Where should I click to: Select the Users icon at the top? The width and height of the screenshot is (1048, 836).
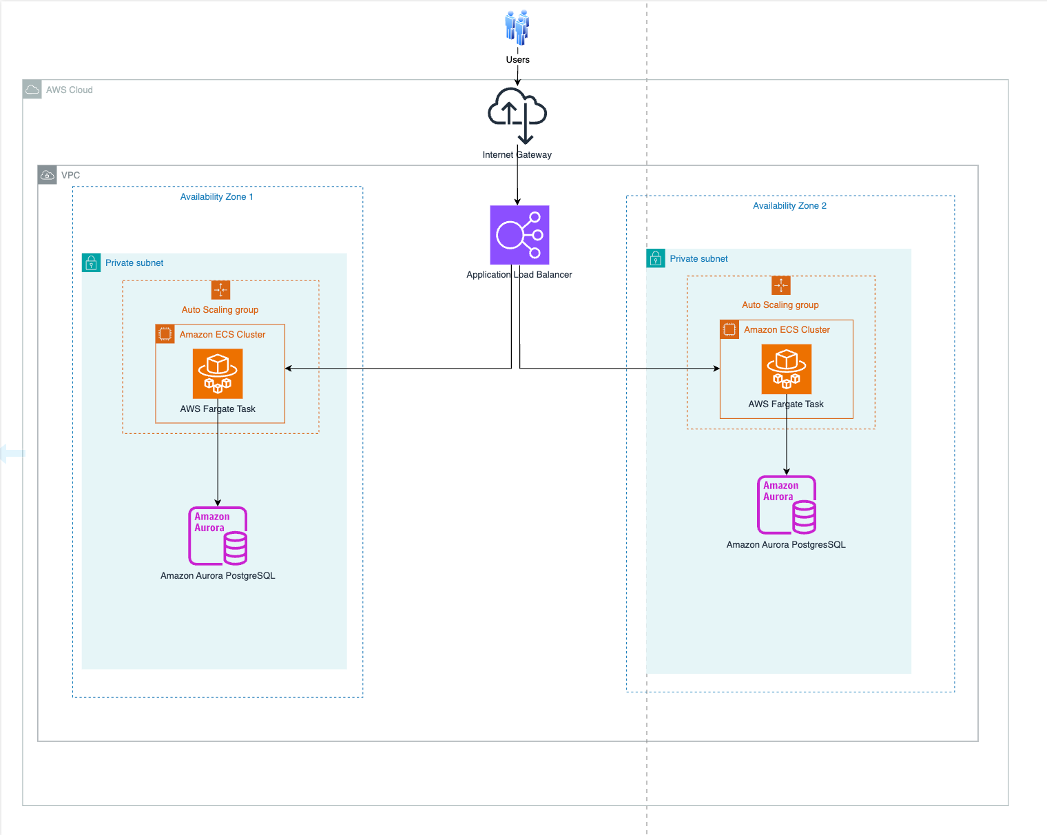click(x=517, y=26)
